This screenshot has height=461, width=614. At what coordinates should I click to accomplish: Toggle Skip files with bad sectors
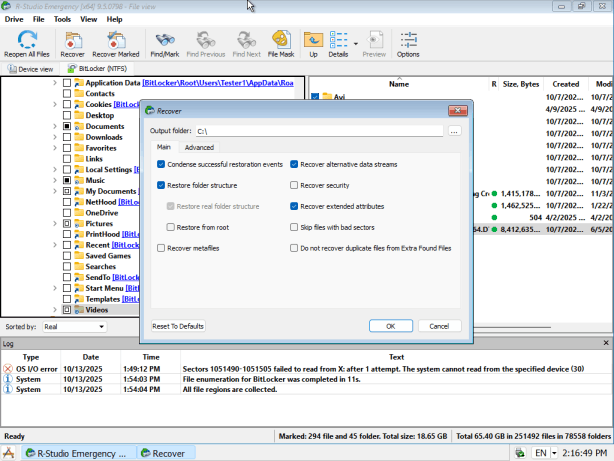294,227
